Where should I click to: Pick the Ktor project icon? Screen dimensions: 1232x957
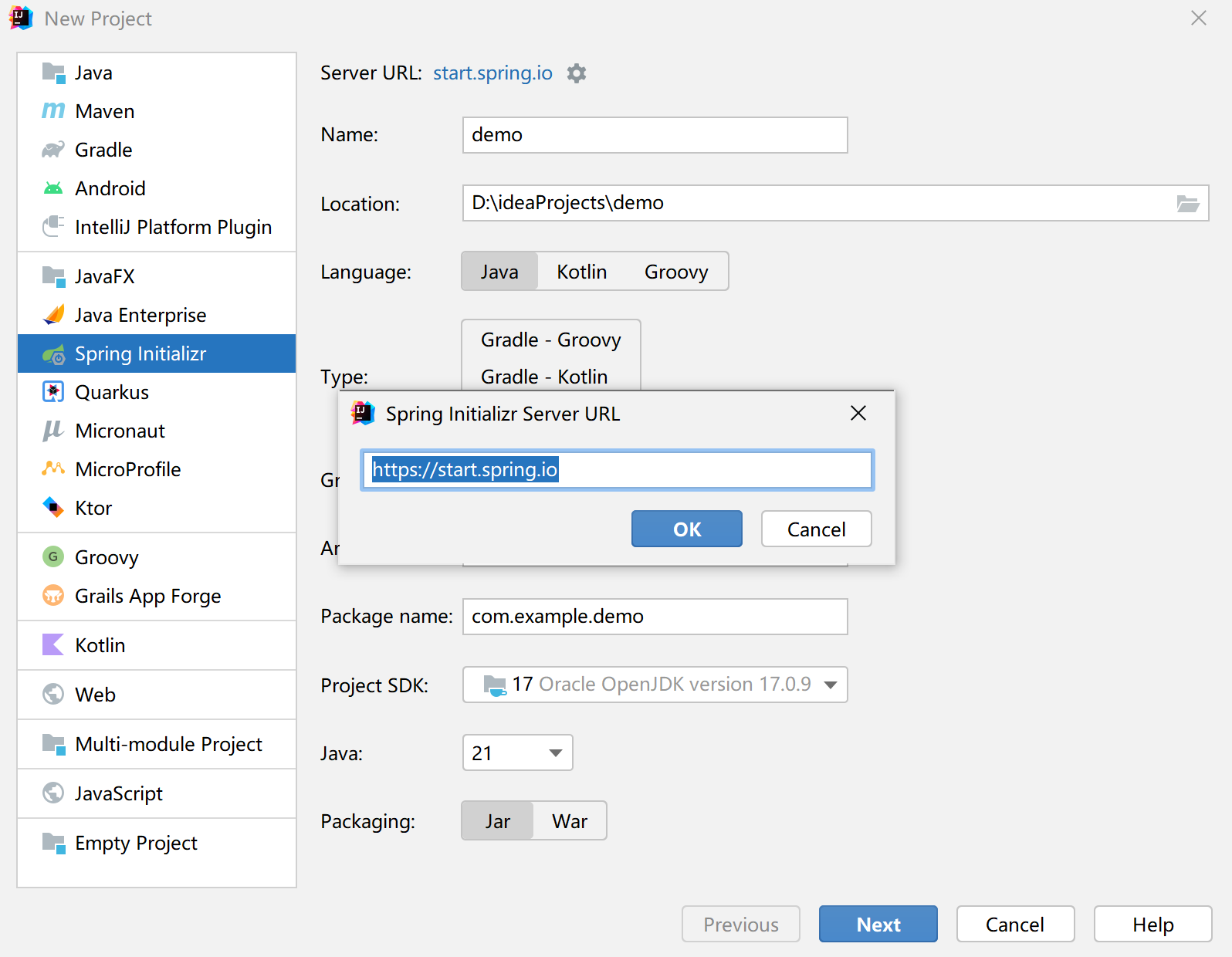(53, 508)
